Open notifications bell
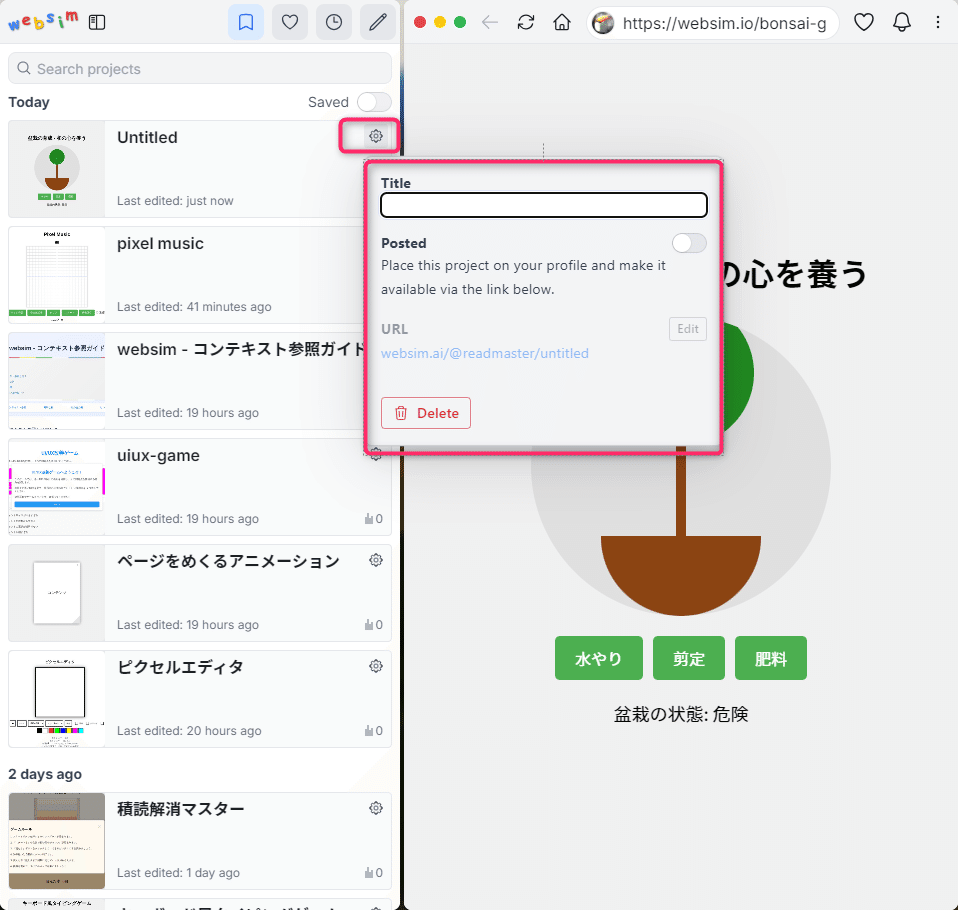Screen dimensions: 958x910 click(x=902, y=23)
